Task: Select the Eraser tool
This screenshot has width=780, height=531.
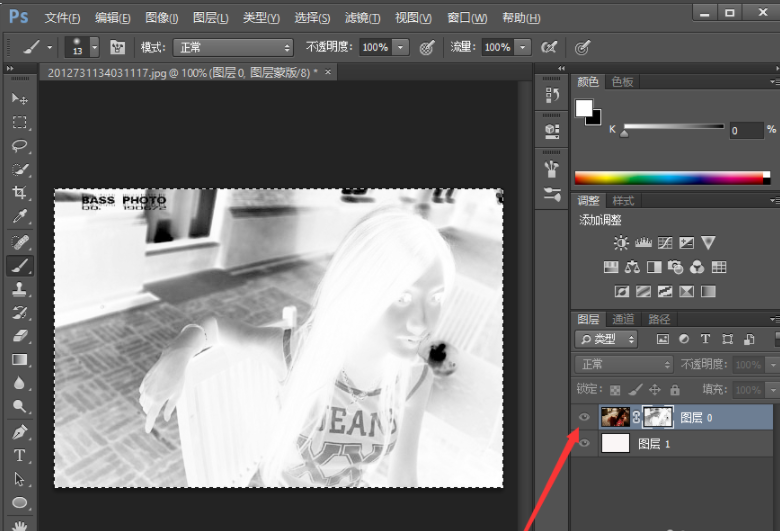Action: click(19, 336)
